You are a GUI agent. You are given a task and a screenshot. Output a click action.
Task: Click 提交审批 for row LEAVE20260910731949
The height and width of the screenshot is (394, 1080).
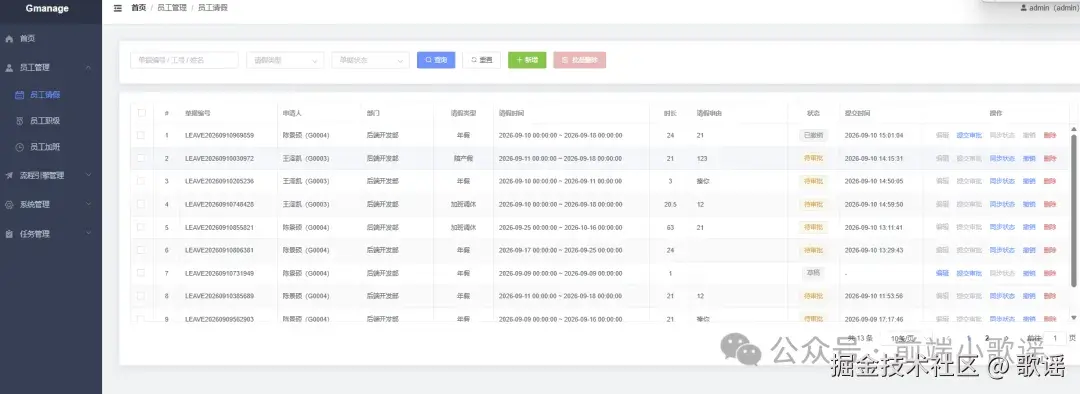coord(969,273)
